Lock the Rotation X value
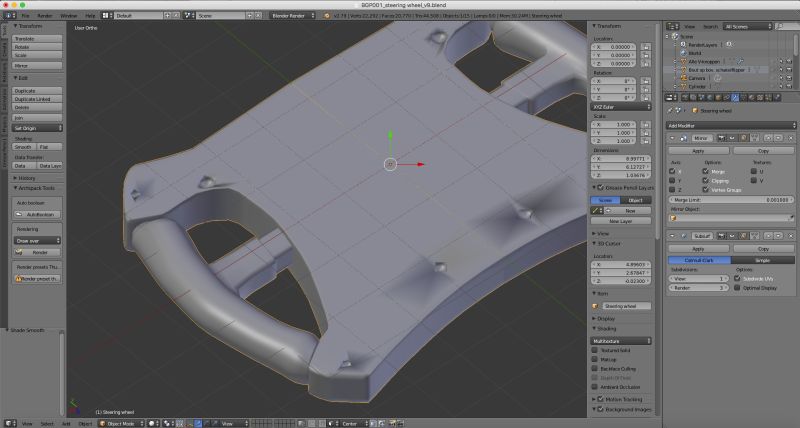This screenshot has height=428, width=800. pos(646,81)
